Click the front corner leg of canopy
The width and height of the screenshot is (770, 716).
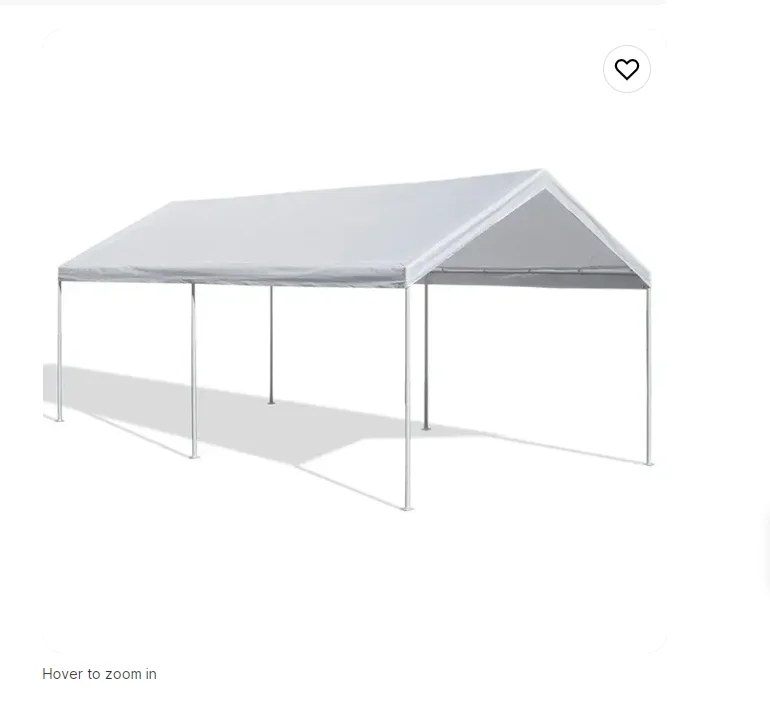407,398
